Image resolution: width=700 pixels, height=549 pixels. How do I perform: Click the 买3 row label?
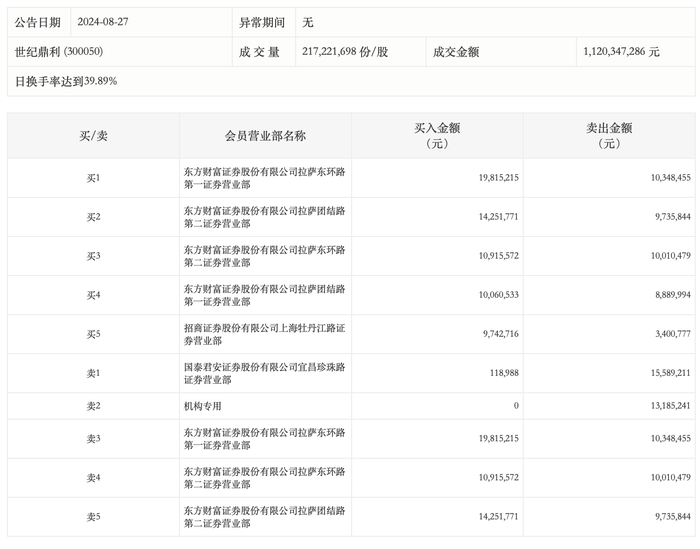[93, 256]
